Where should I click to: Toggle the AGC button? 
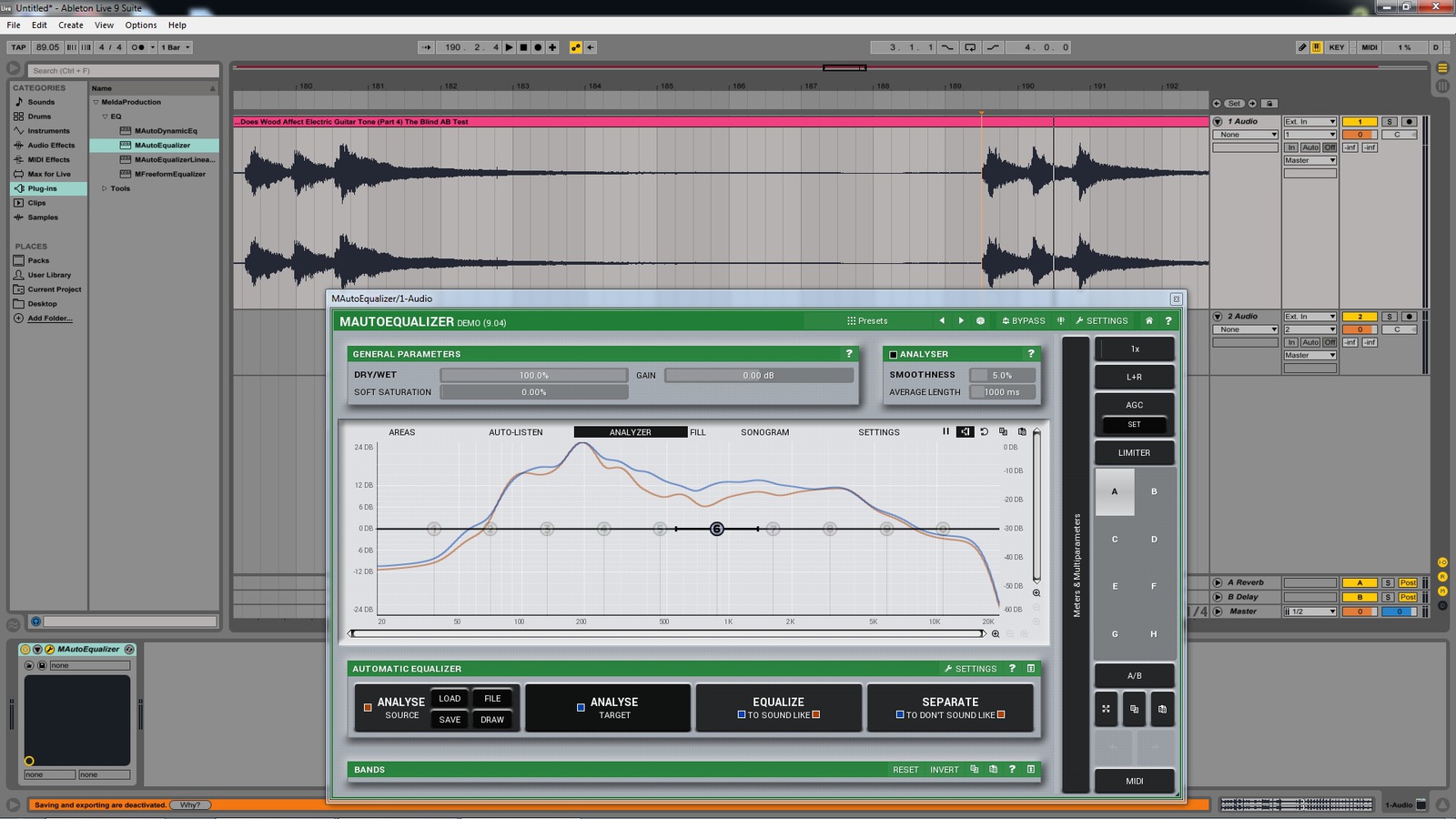click(x=1134, y=405)
